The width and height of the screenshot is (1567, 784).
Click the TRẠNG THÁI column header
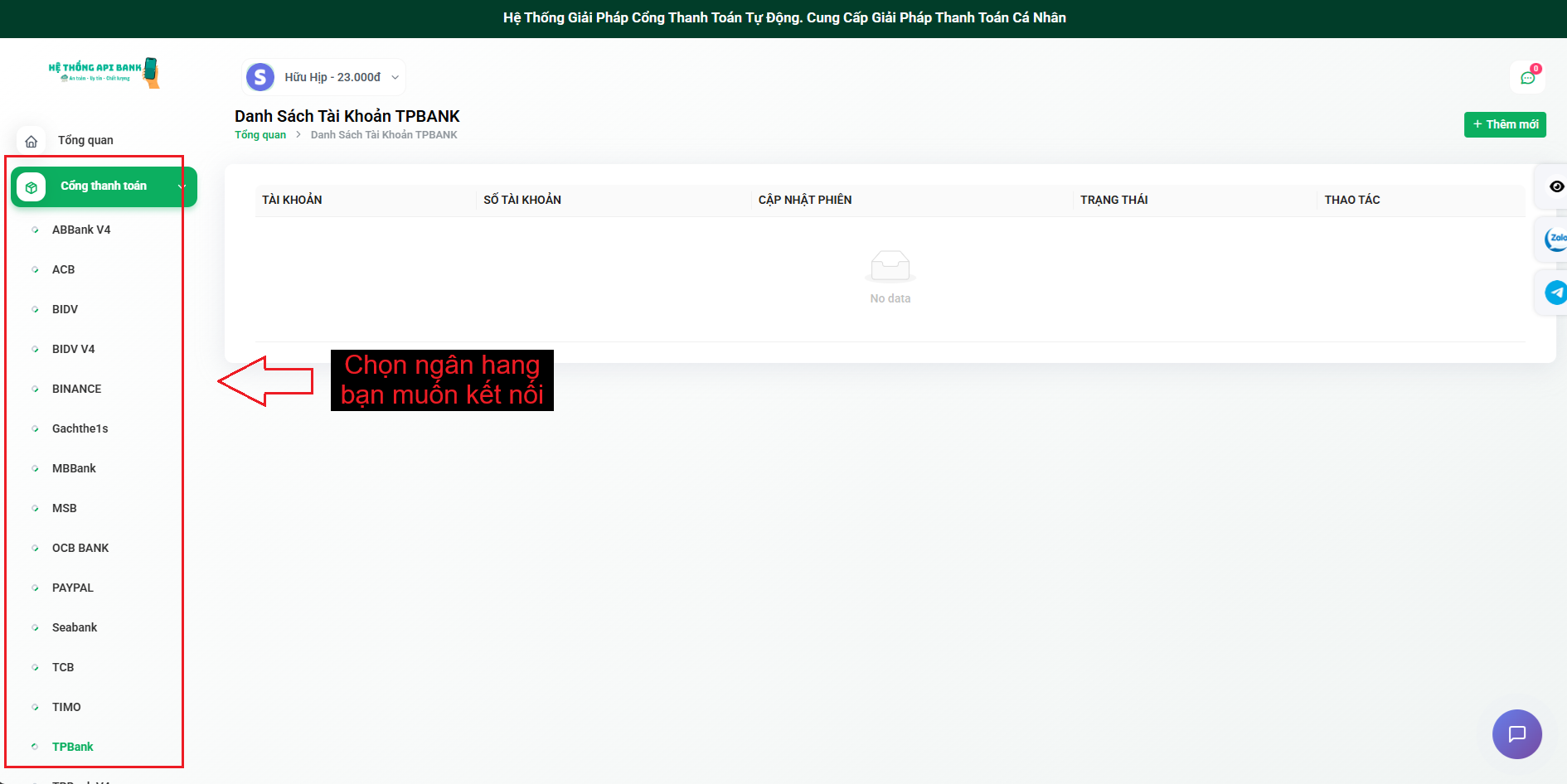click(1113, 200)
